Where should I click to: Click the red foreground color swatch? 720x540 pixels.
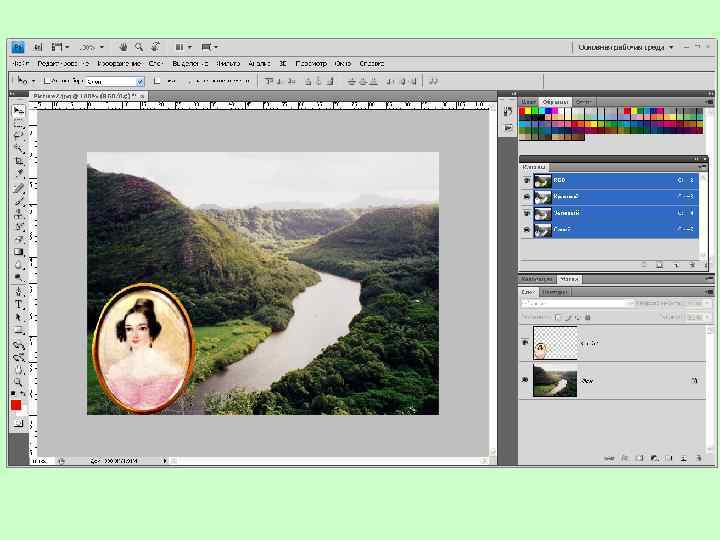[x=16, y=405]
